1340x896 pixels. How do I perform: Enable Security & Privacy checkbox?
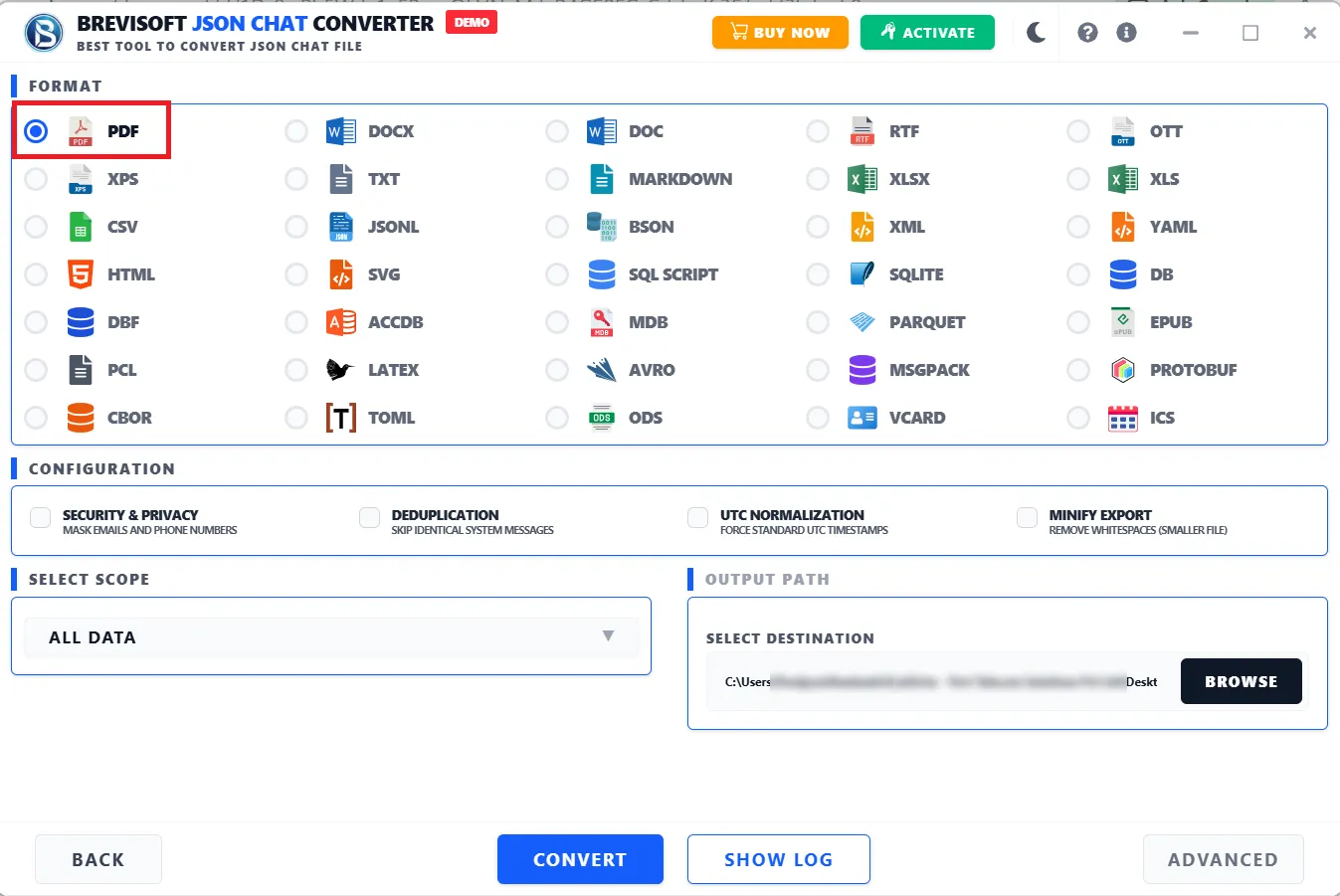(x=41, y=517)
